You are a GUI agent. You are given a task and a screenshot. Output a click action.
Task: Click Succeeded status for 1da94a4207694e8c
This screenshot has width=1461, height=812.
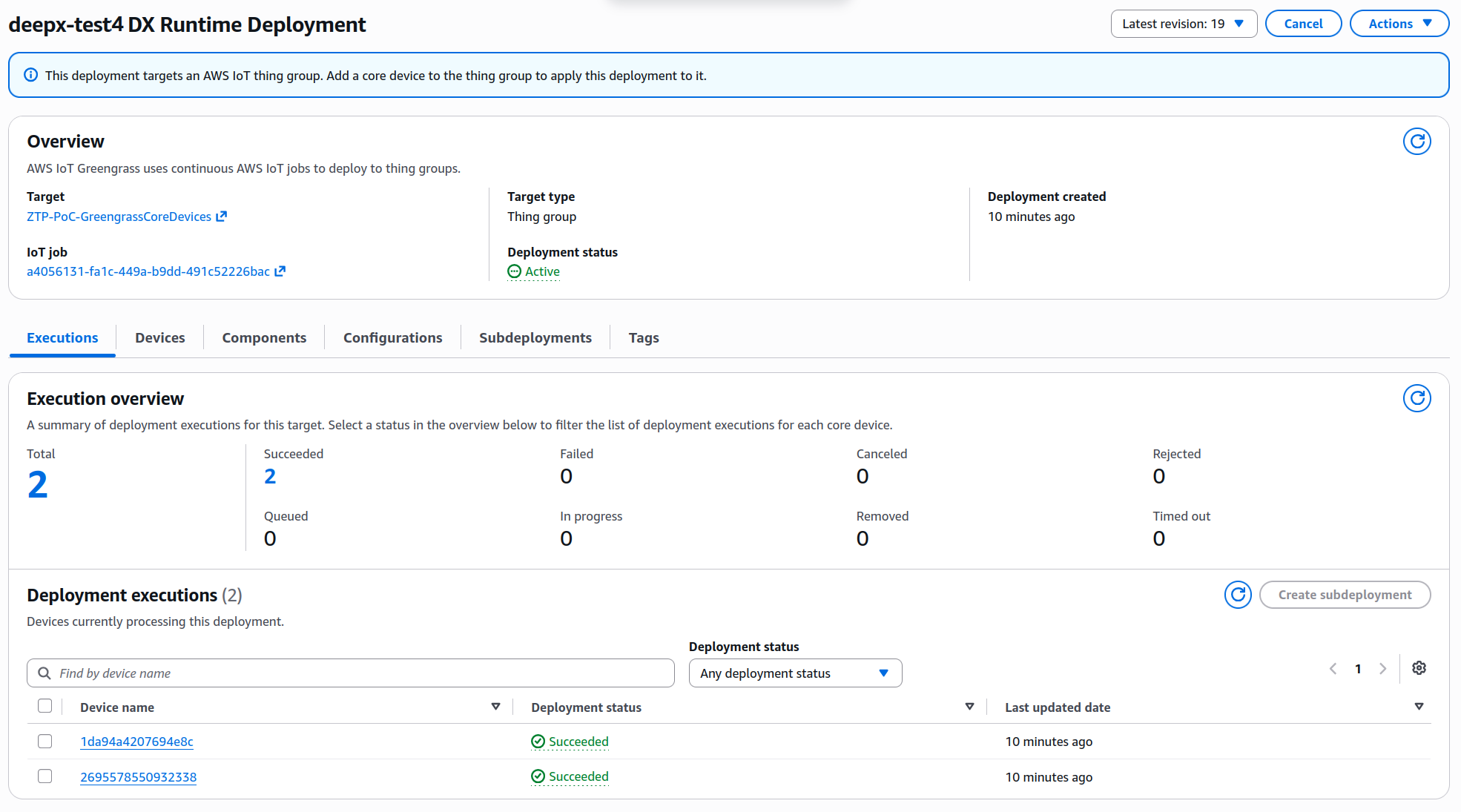[578, 742]
